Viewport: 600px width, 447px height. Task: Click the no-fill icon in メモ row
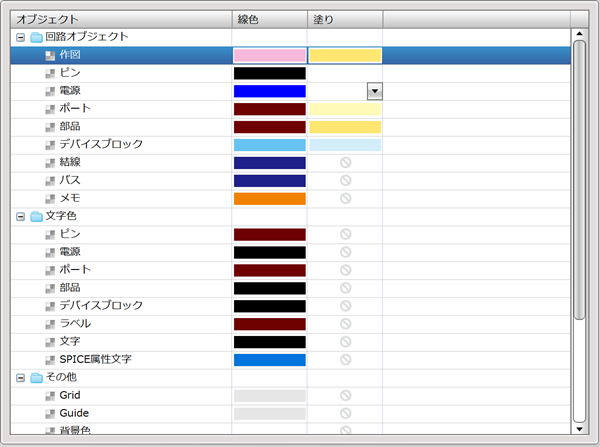(x=346, y=198)
